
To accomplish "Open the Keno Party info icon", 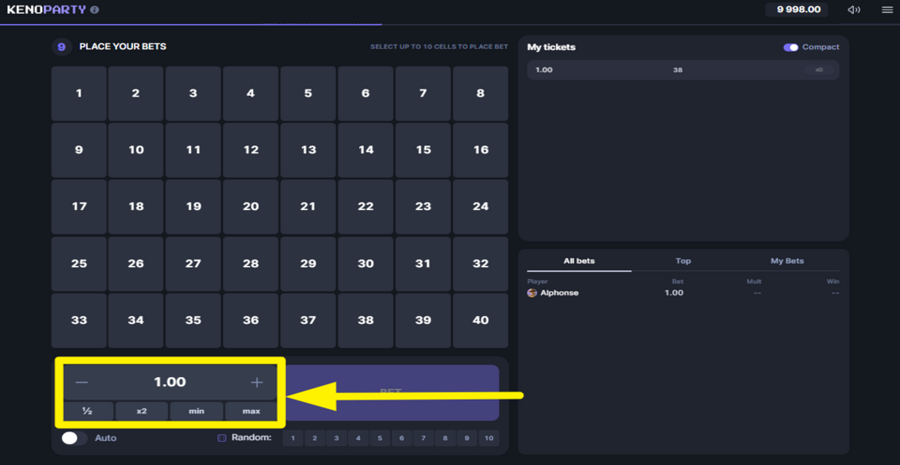I will [95, 10].
